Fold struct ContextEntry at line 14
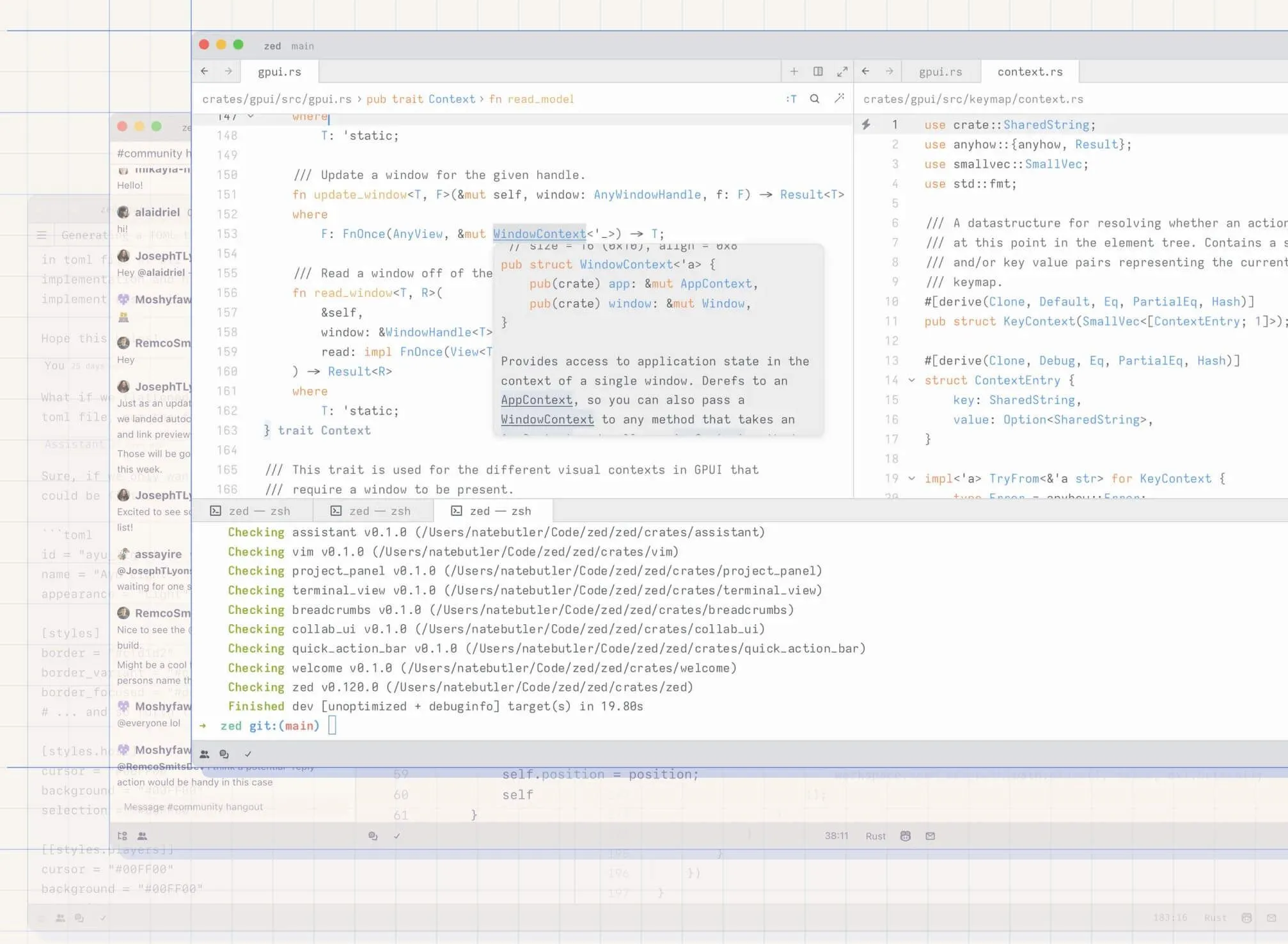Viewport: 1288px width, 944px height. pos(912,380)
